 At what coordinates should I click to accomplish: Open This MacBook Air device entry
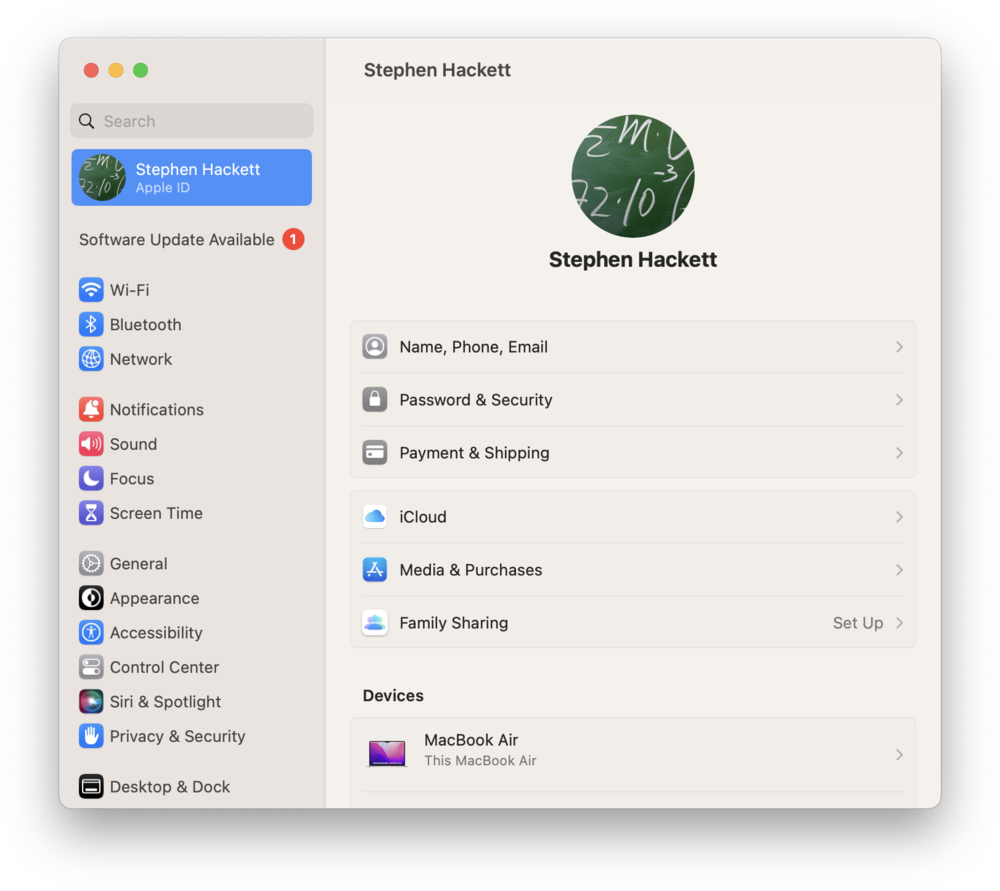tap(633, 755)
